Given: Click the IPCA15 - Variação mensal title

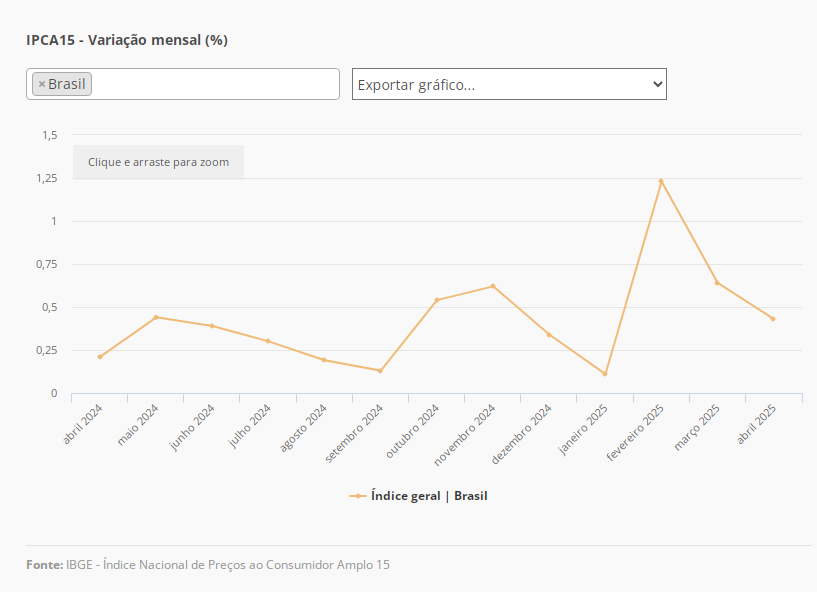Looking at the screenshot, I should coord(127,40).
